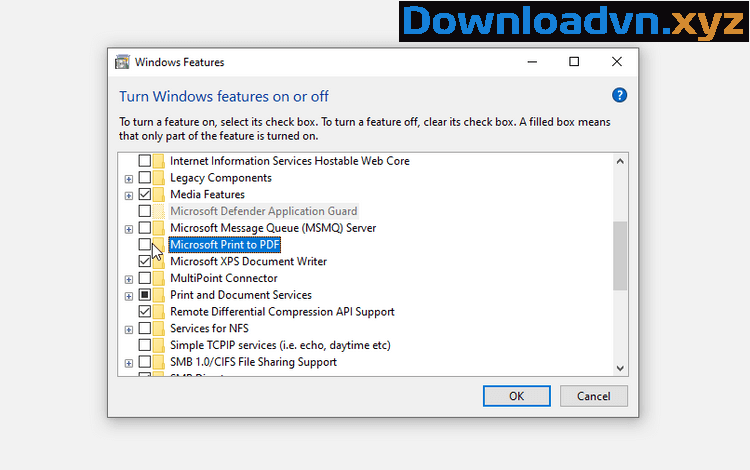This screenshot has width=750, height=470.
Task: Select the Microsoft XPS Document Writer label
Action: pyautogui.click(x=249, y=262)
